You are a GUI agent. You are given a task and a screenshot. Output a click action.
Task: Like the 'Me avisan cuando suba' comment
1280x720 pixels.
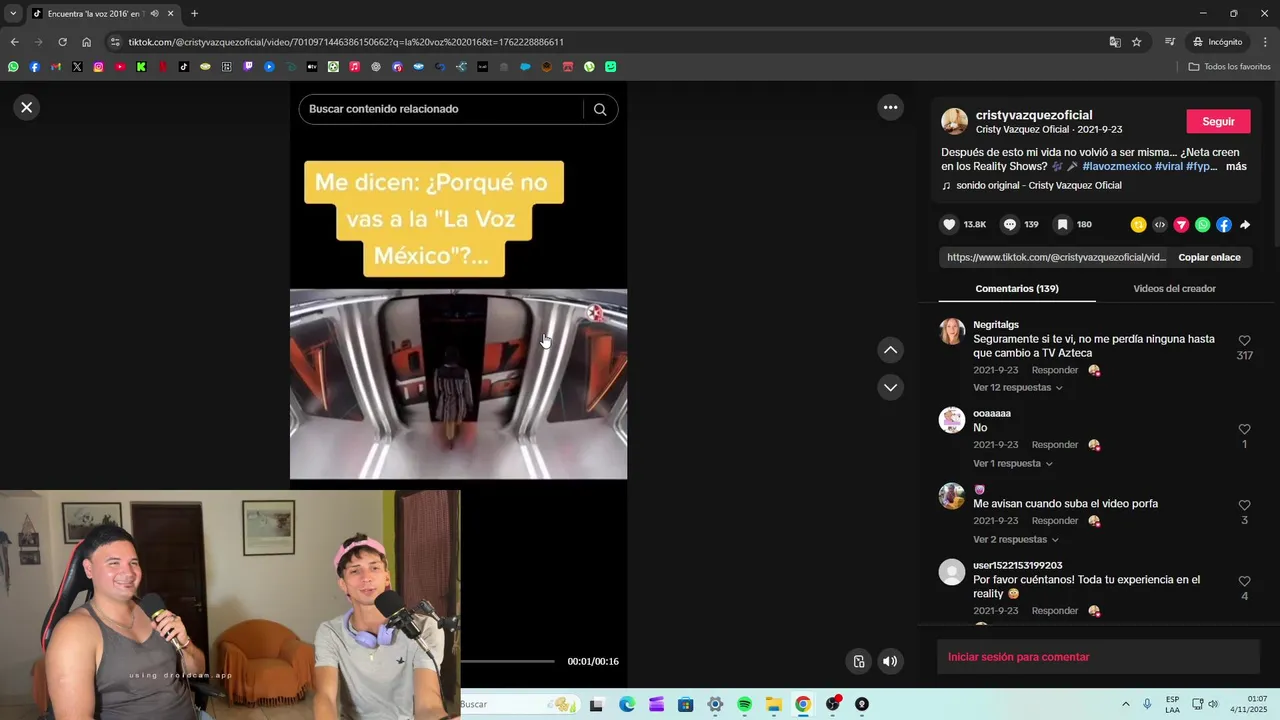pos(1244,505)
